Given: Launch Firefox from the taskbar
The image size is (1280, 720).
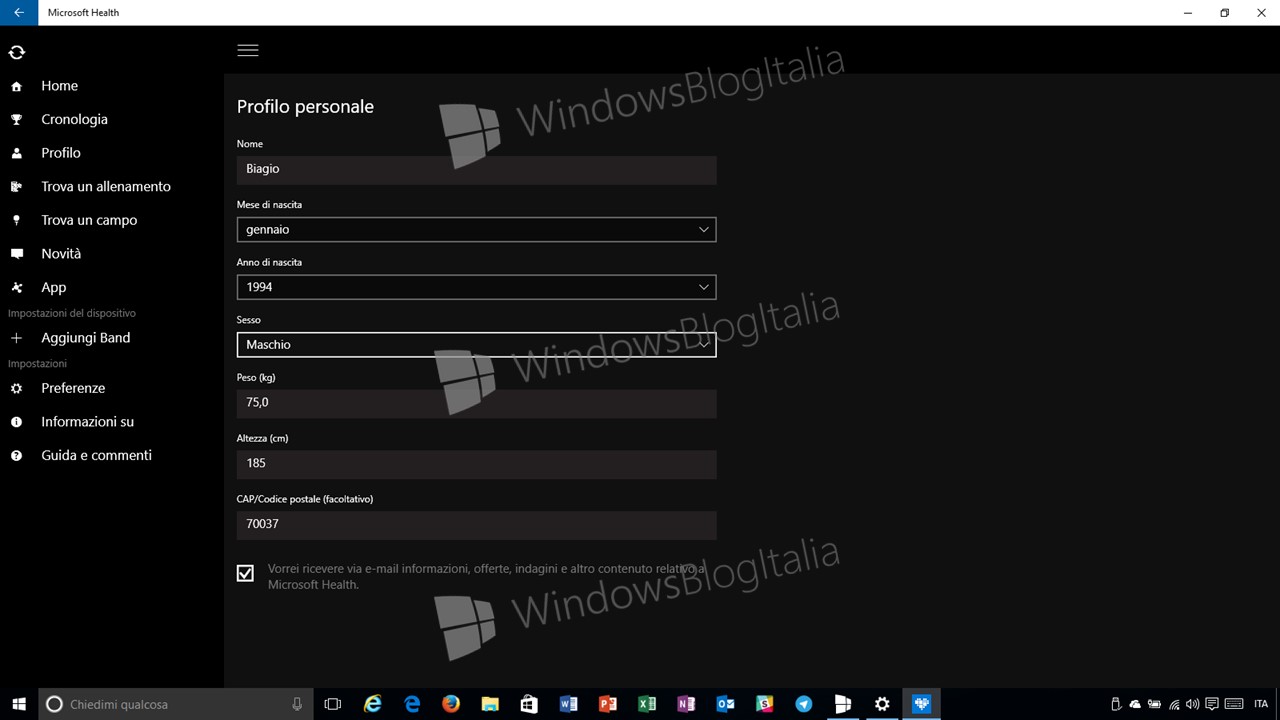Looking at the screenshot, I should coord(450,704).
